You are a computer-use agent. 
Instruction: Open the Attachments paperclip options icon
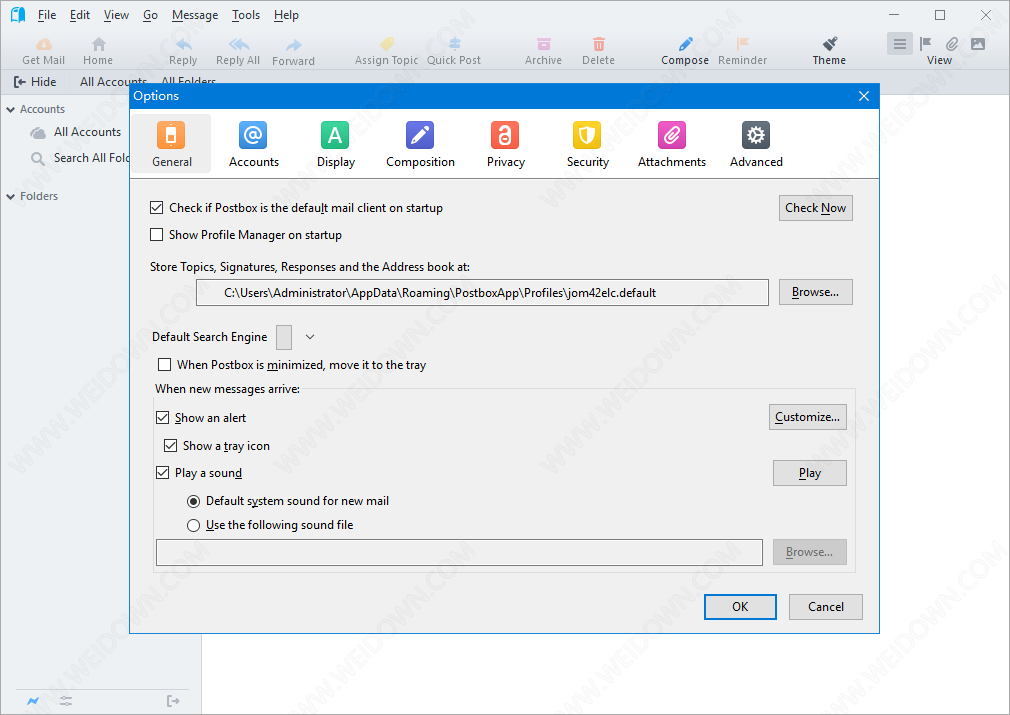point(671,135)
